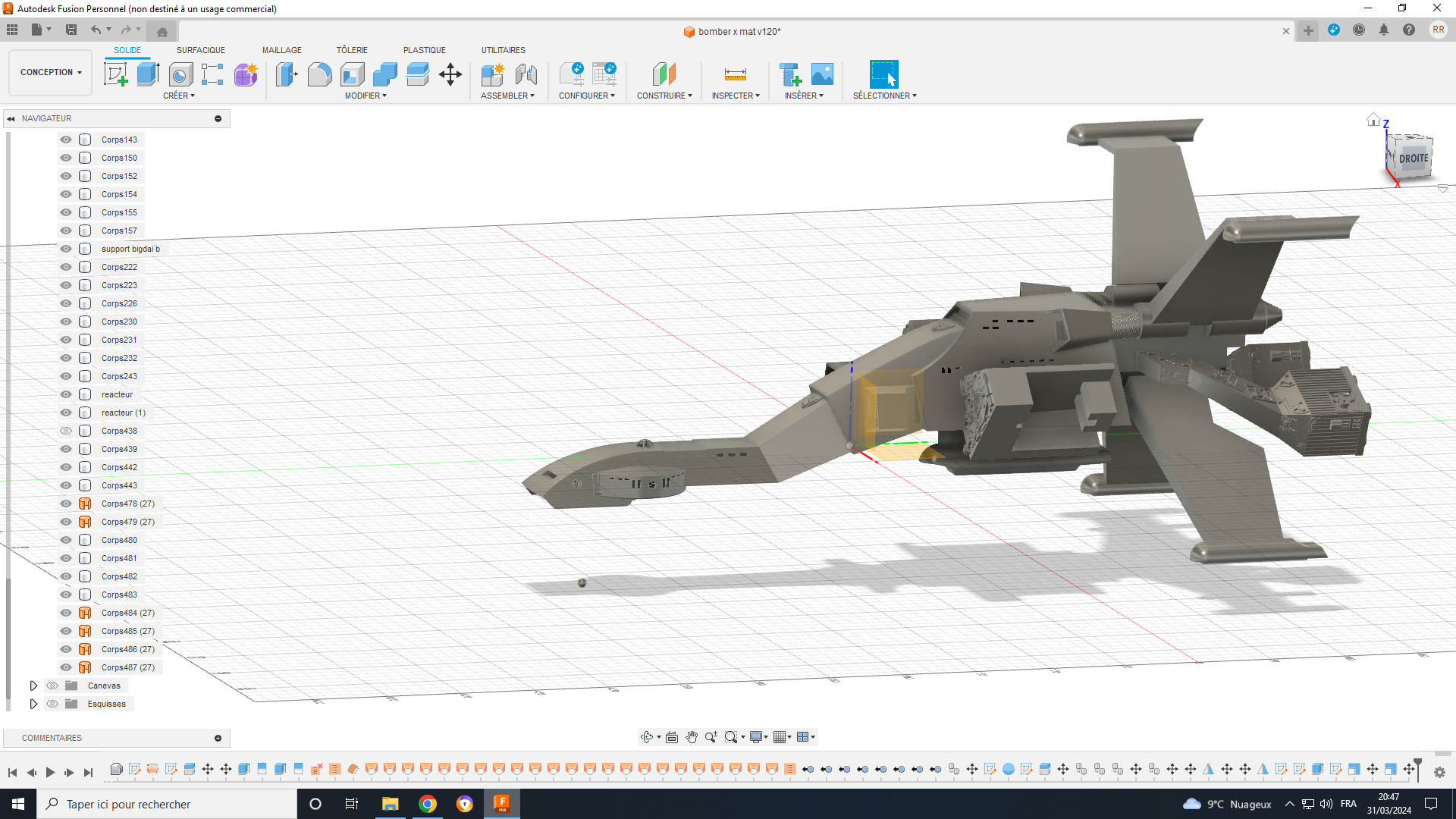Open the CONSTRUIRE menu

(664, 96)
